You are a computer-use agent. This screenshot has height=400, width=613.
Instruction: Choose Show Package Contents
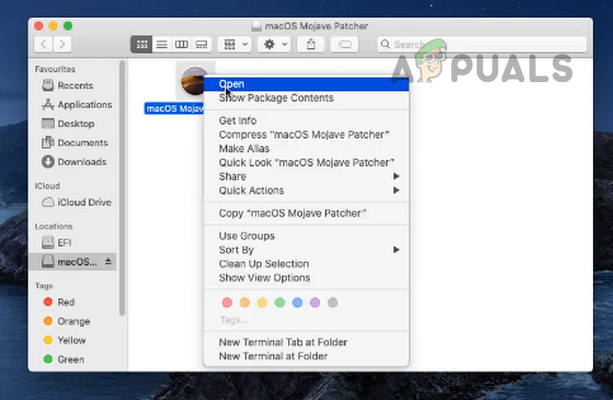click(x=306, y=98)
